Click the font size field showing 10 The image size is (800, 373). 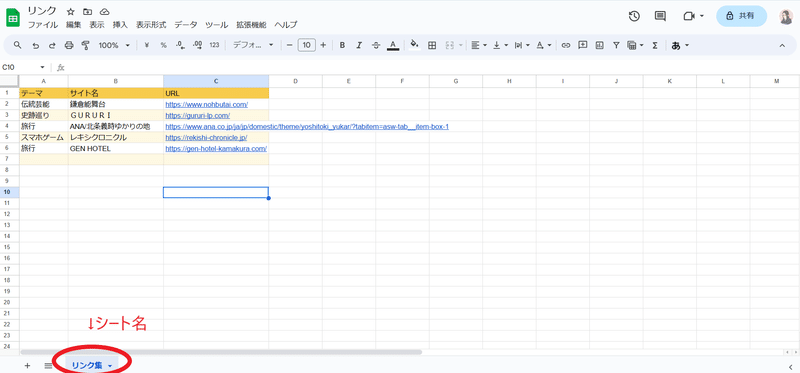307,45
